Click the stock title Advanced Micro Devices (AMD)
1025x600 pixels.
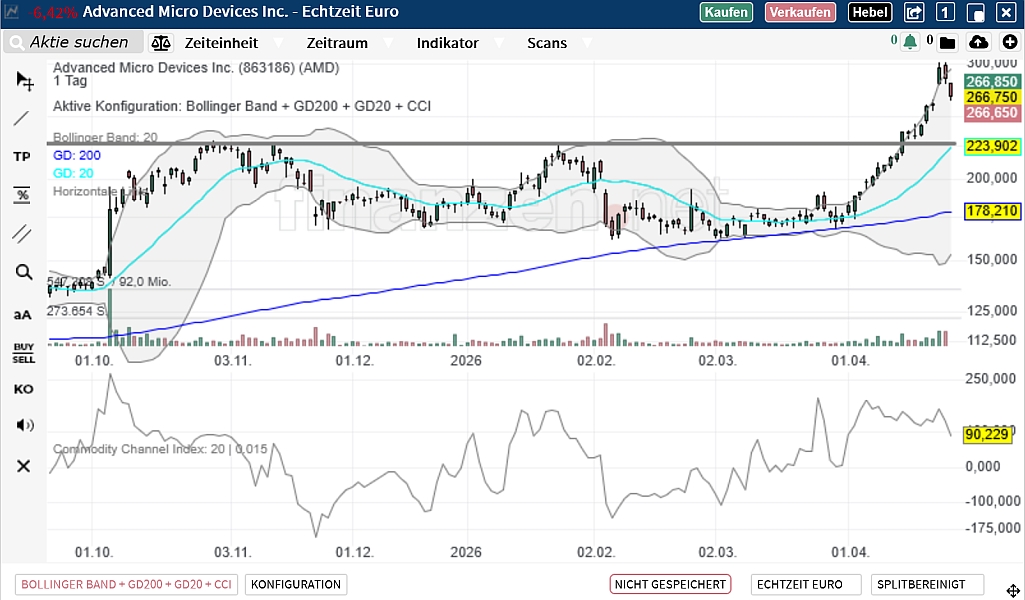(196, 68)
